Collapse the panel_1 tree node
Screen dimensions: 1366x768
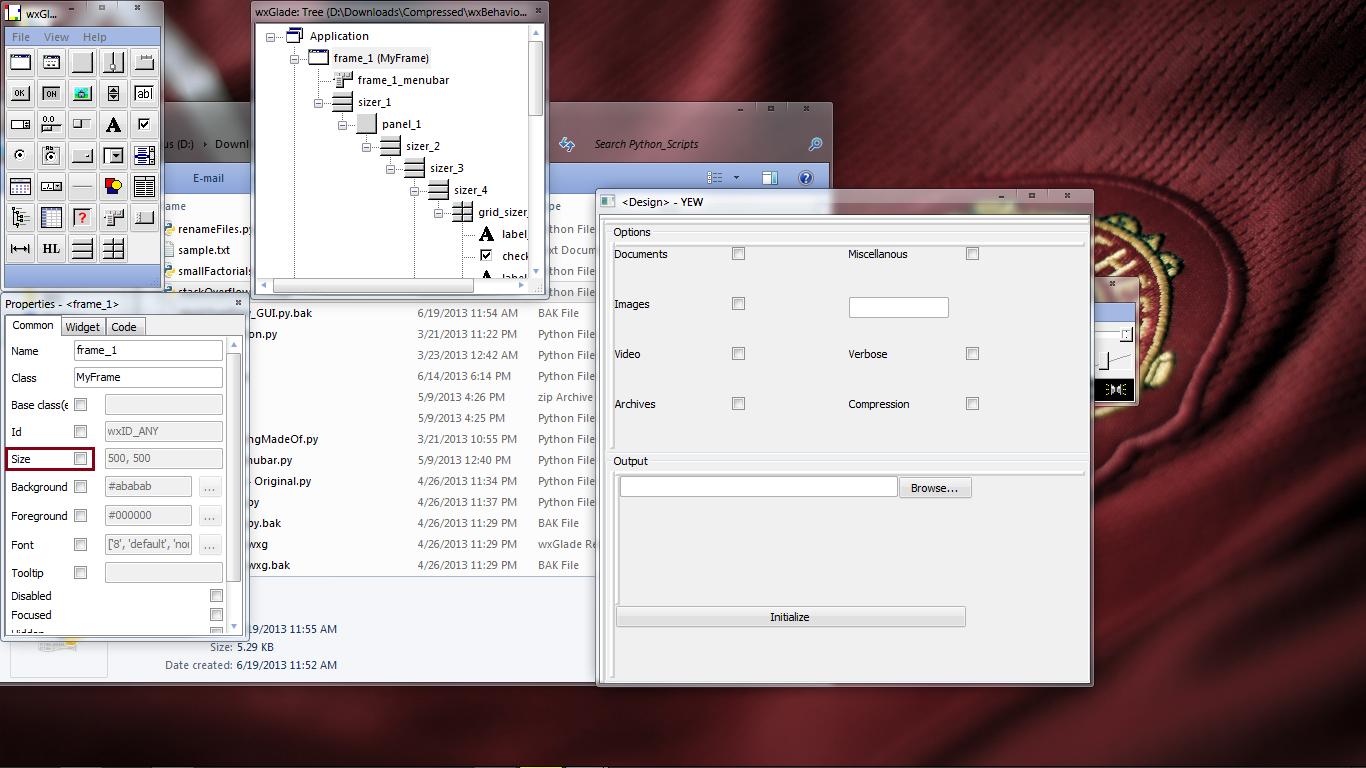point(342,125)
